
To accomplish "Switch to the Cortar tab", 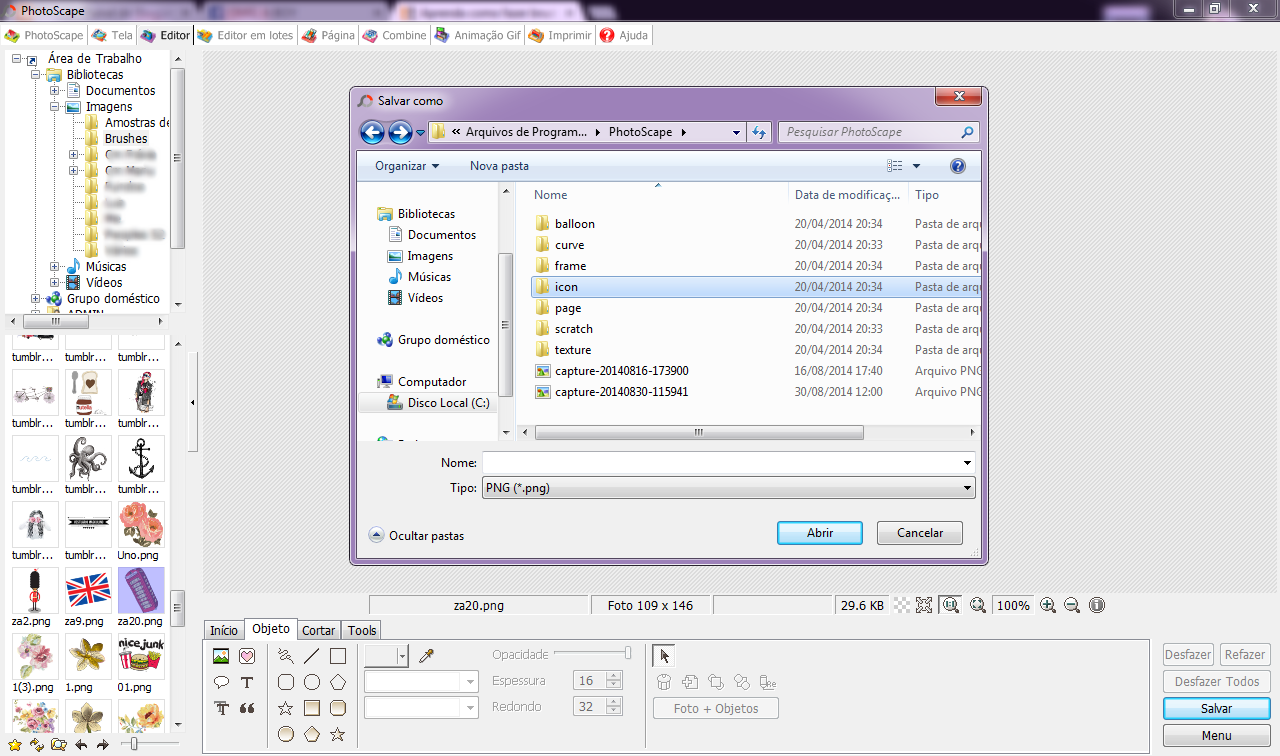I will point(319,630).
